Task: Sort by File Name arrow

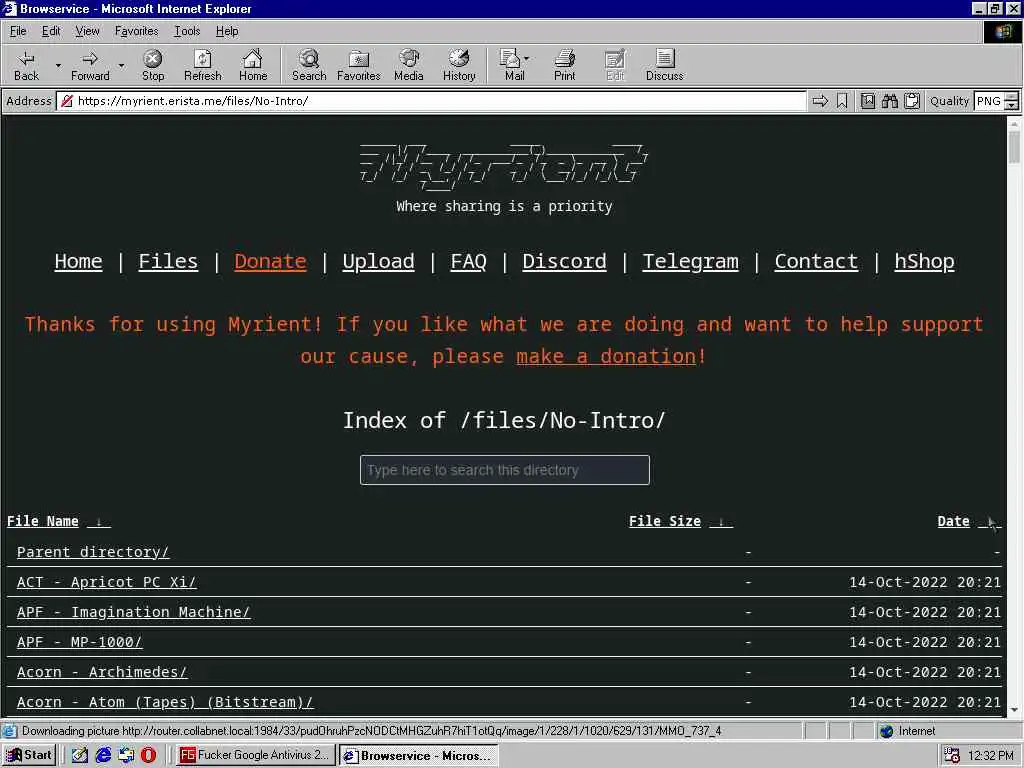Action: (99, 522)
